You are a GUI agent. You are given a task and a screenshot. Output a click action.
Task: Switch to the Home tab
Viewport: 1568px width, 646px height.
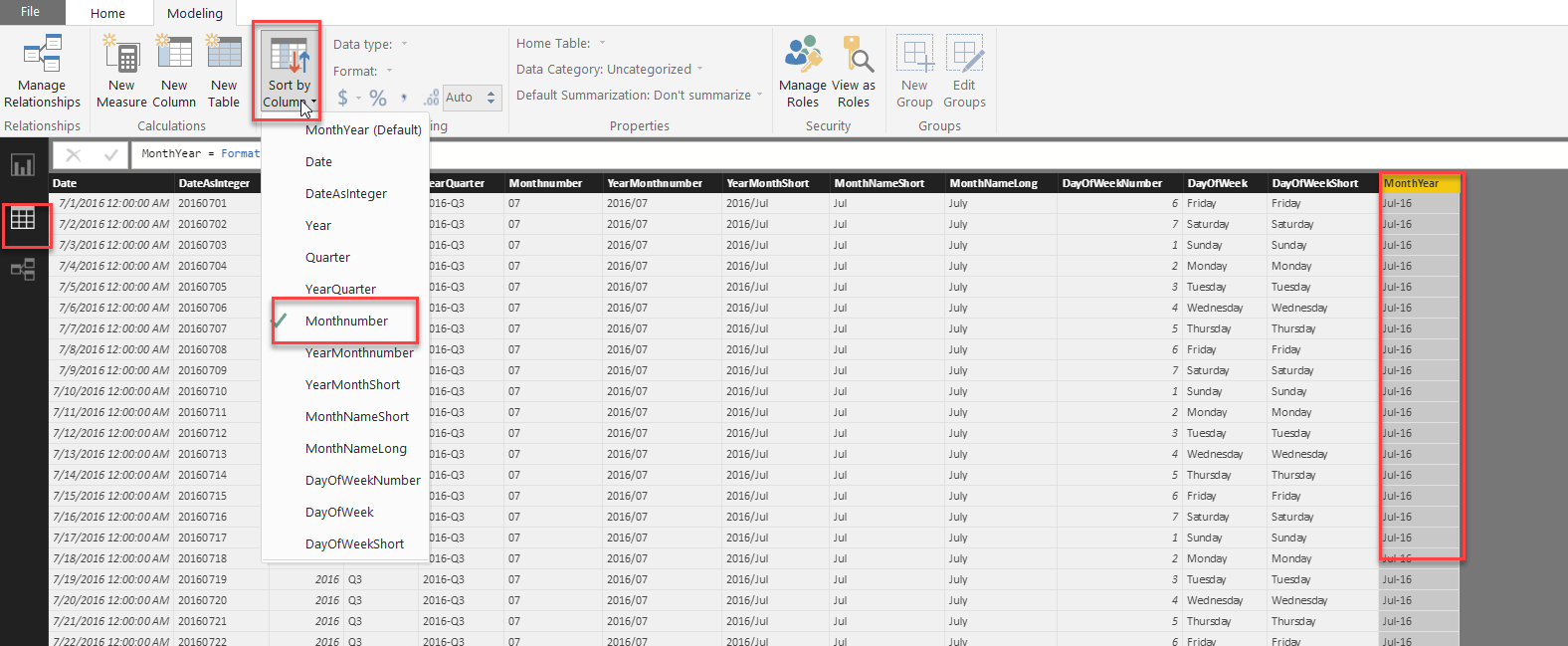pos(107,13)
